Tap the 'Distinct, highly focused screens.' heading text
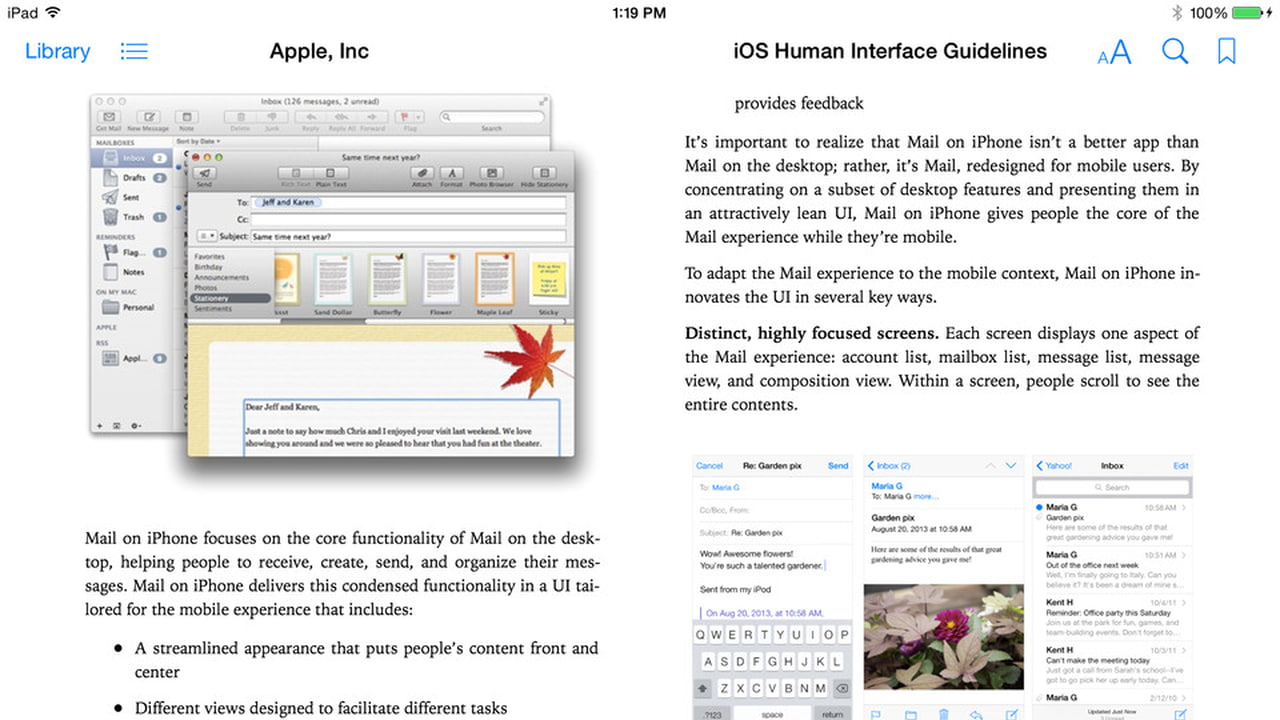This screenshot has width=1280, height=720. pos(812,333)
